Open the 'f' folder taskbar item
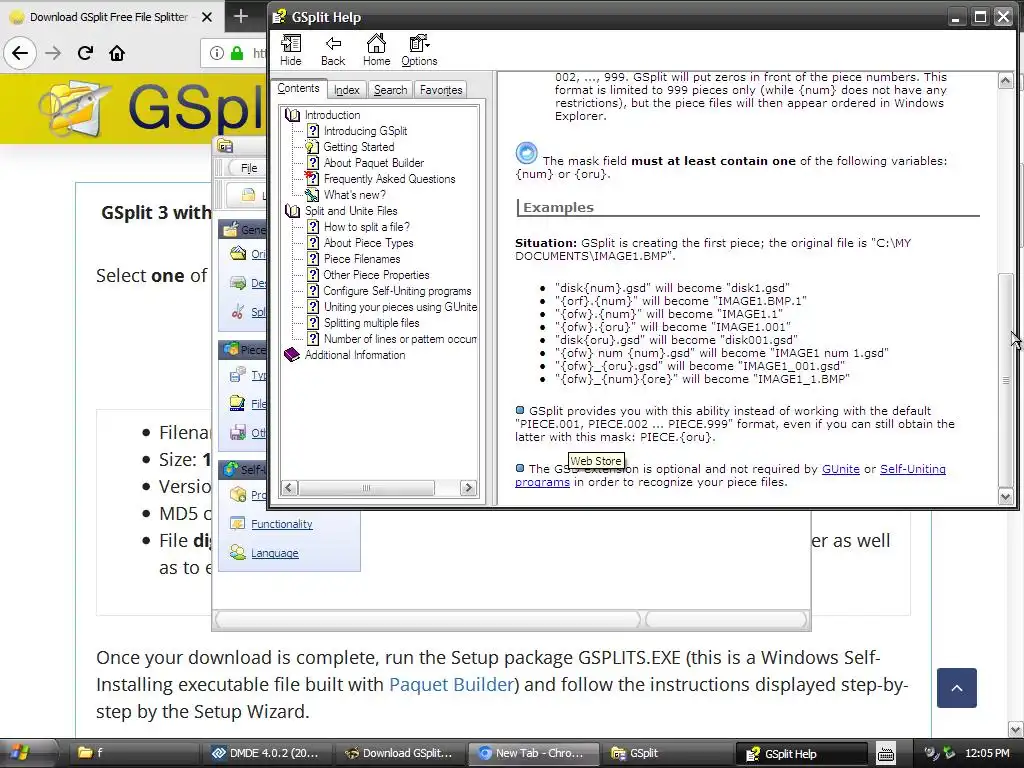Screen dimensions: 1024x768 coord(135,753)
